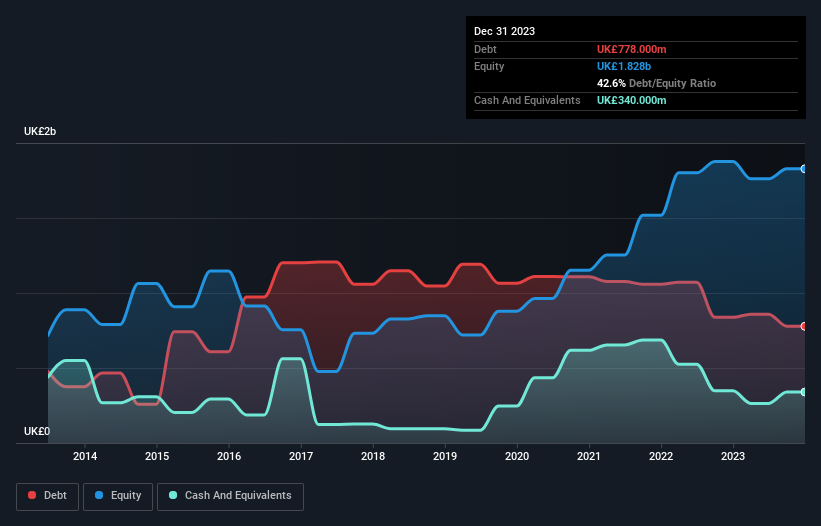Click the 2019 x-axis label

[445, 456]
